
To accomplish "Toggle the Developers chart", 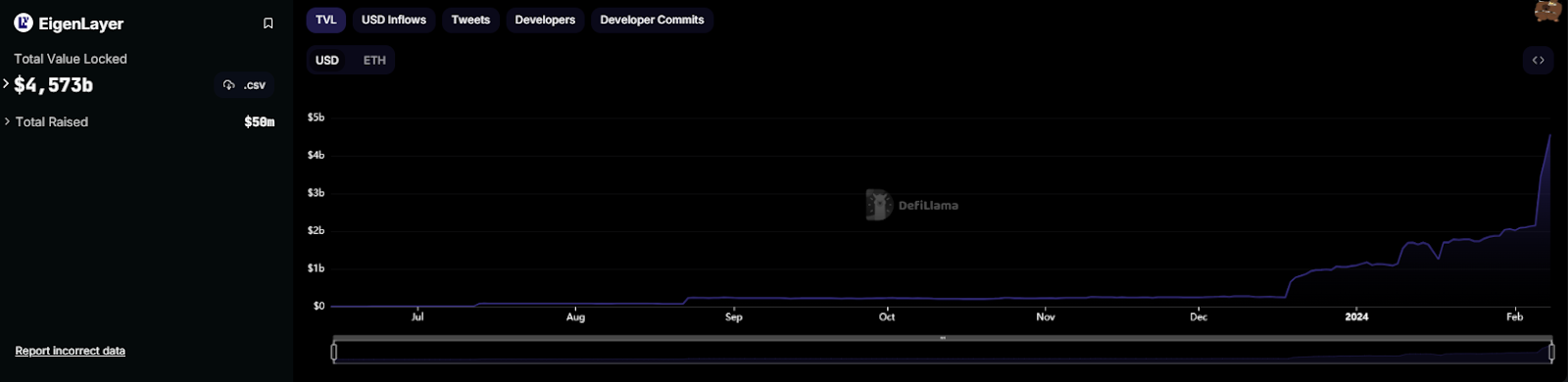I will [x=545, y=20].
